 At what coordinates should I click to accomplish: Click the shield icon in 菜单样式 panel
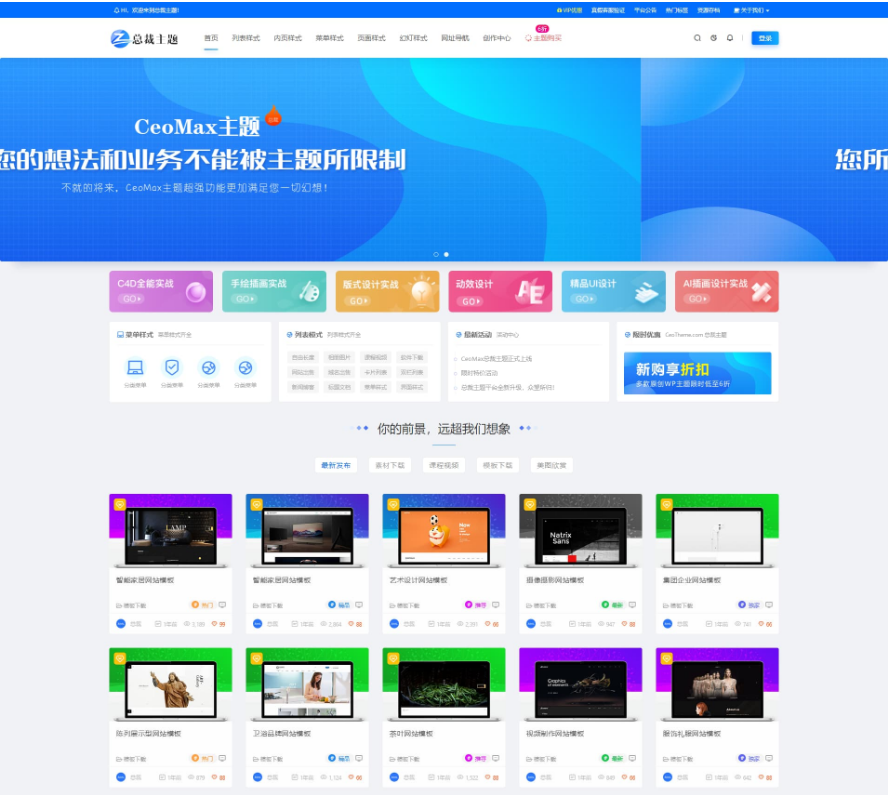click(x=172, y=367)
